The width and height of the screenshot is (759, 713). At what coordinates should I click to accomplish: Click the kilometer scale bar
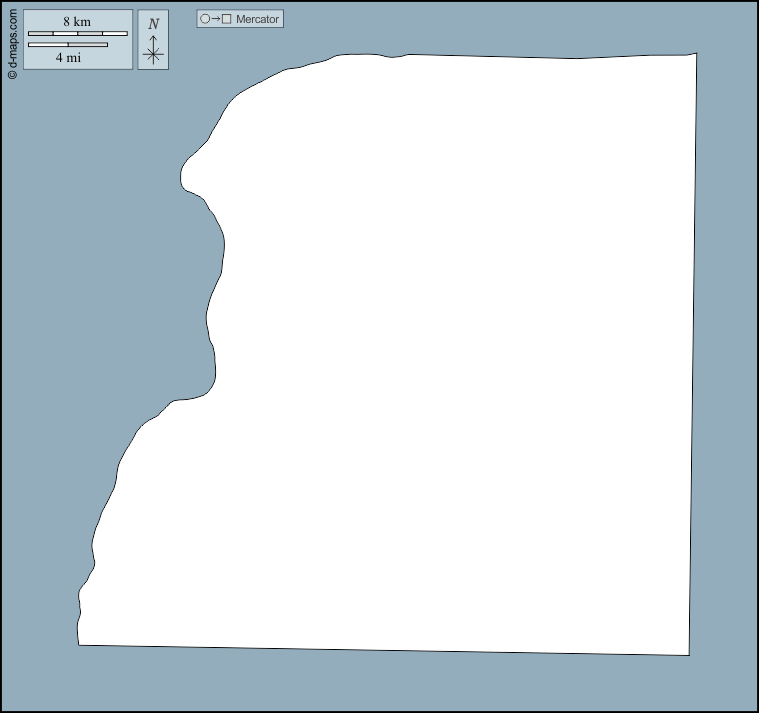[x=77, y=34]
